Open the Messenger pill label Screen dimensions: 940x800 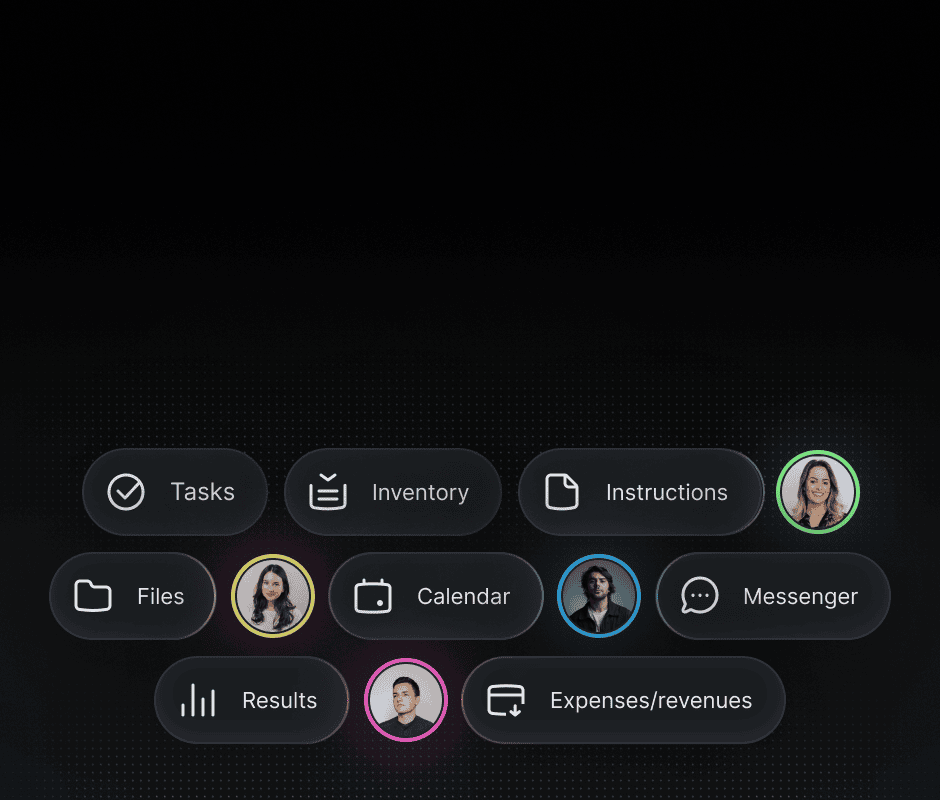pos(800,597)
